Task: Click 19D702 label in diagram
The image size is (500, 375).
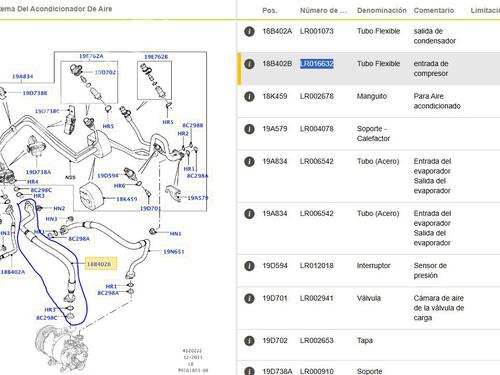Action: [105, 72]
